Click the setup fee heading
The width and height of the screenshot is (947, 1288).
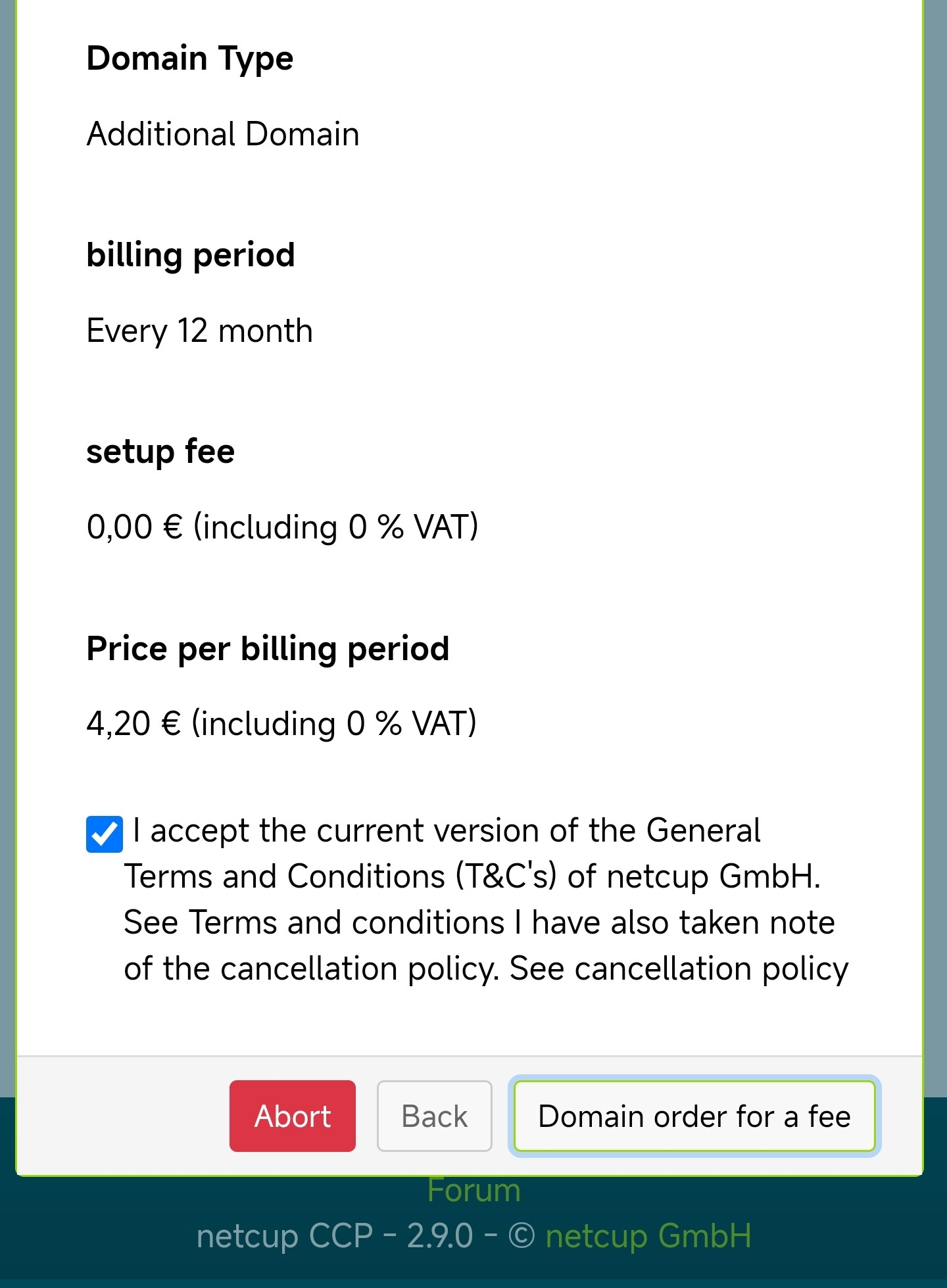click(160, 452)
